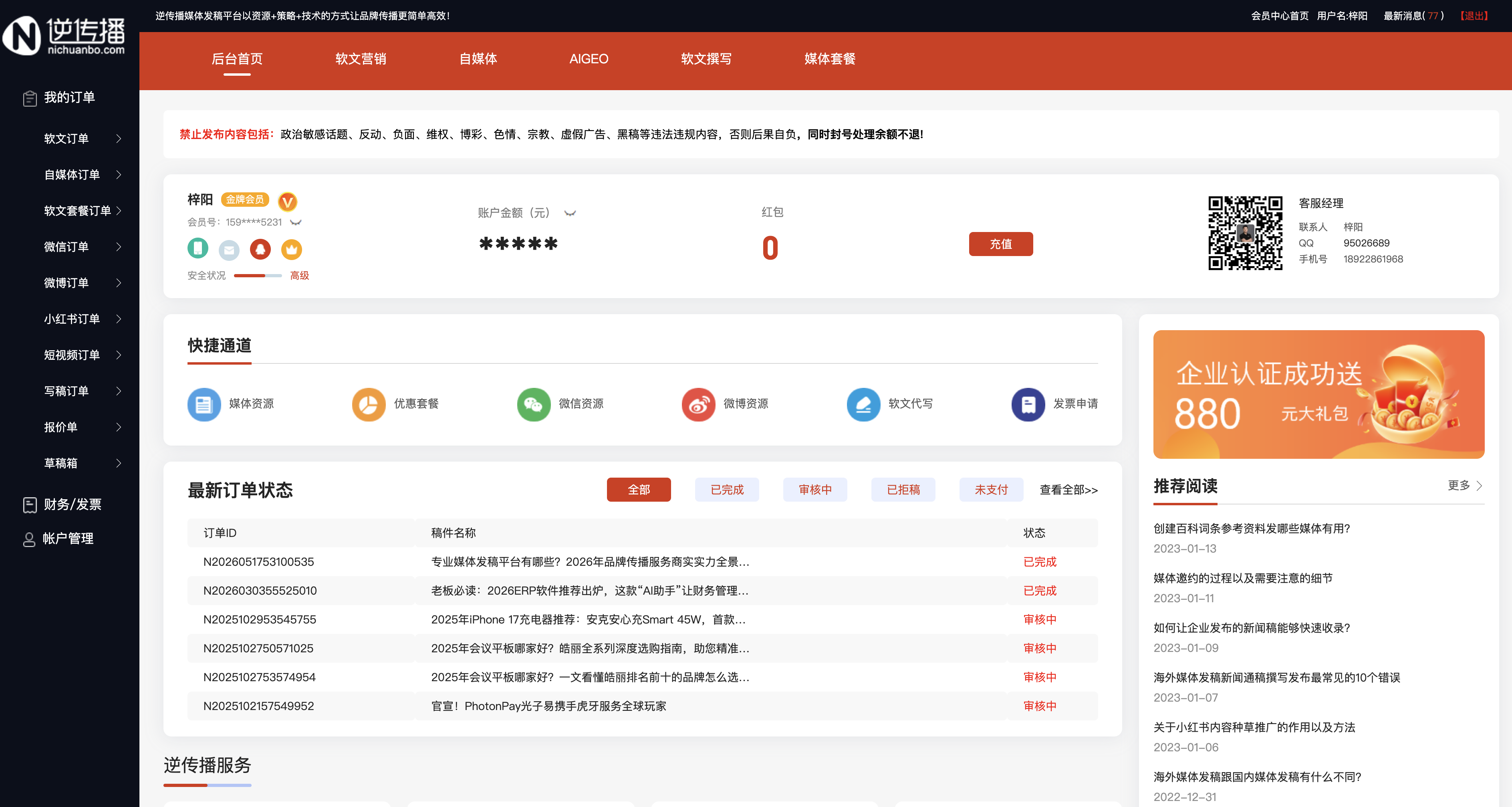
Task: Open the 微信资源 WeChat icon
Action: pos(534,404)
